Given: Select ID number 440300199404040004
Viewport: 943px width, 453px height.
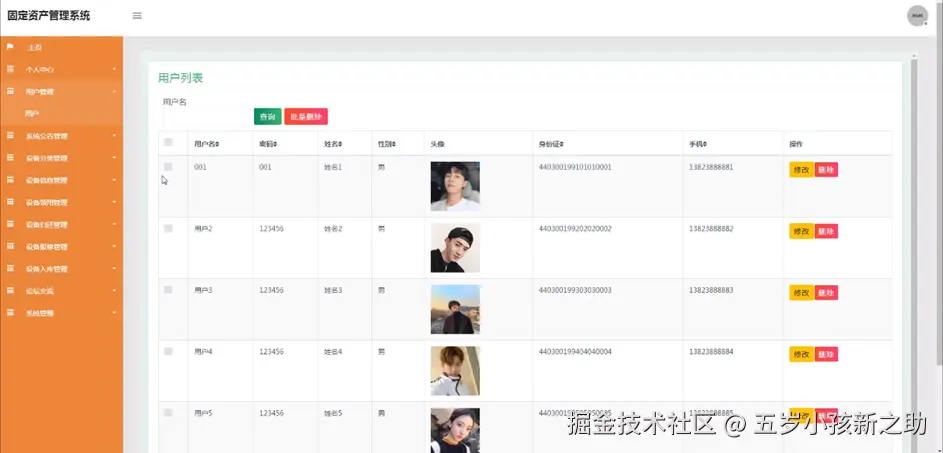Looking at the screenshot, I should coord(575,351).
